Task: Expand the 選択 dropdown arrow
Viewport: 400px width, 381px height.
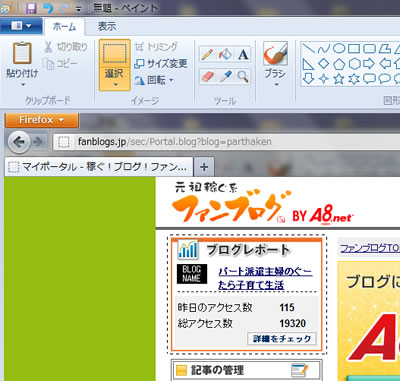Action: pyautogui.click(x=115, y=85)
